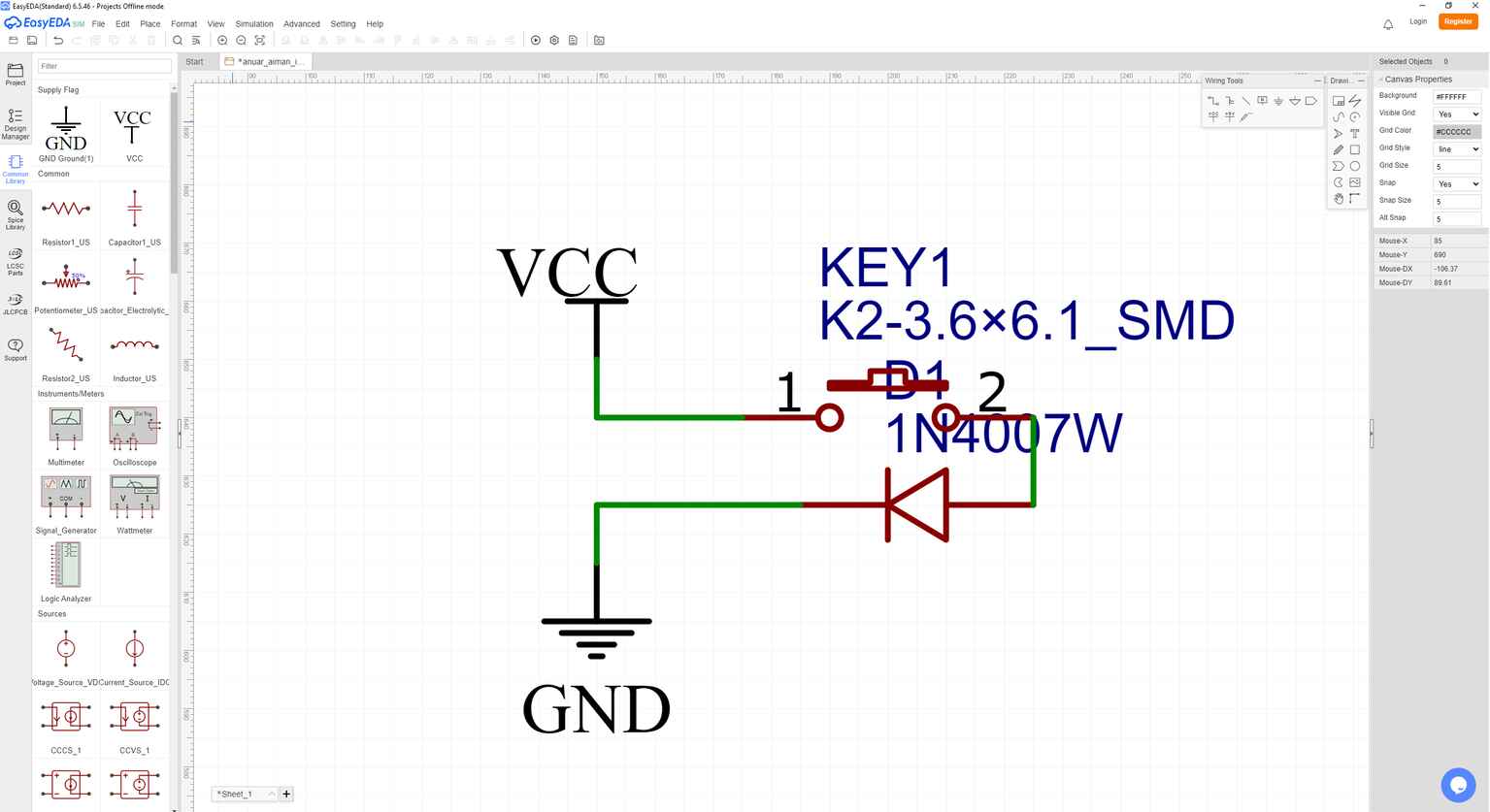Select the Sheet Setting drawing tool
The width and height of the screenshot is (1490, 812).
click(x=1339, y=101)
